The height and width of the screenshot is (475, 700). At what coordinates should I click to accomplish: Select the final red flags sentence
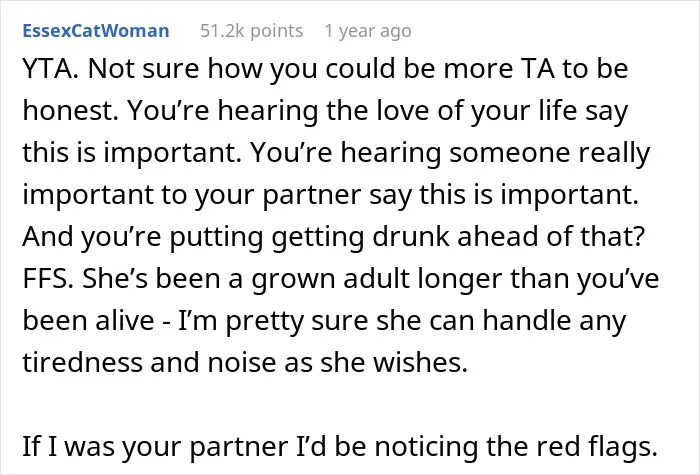[340, 446]
